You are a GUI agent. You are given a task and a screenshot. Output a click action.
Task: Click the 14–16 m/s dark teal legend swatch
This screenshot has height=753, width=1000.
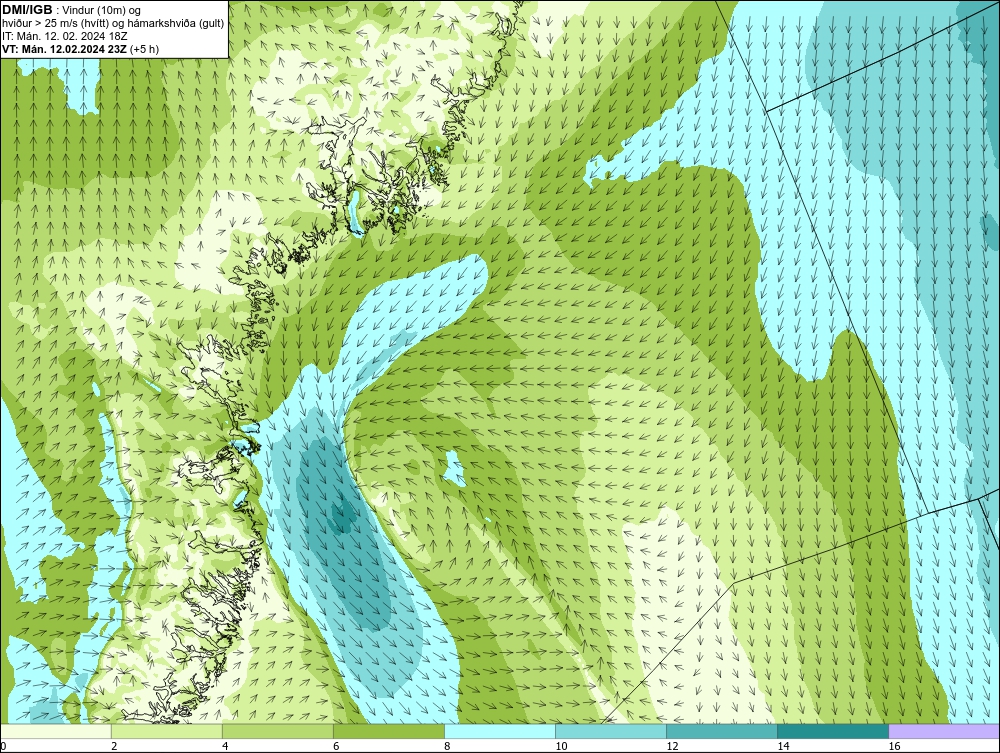point(832,731)
